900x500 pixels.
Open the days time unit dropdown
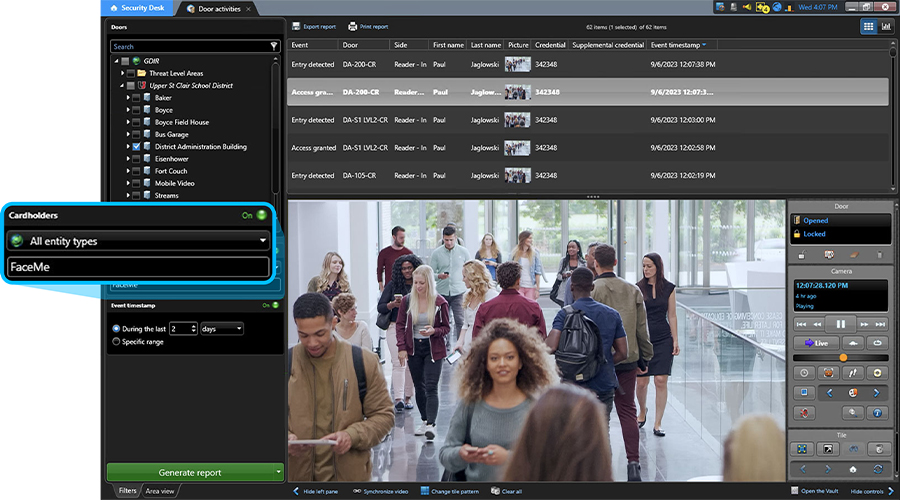222,328
